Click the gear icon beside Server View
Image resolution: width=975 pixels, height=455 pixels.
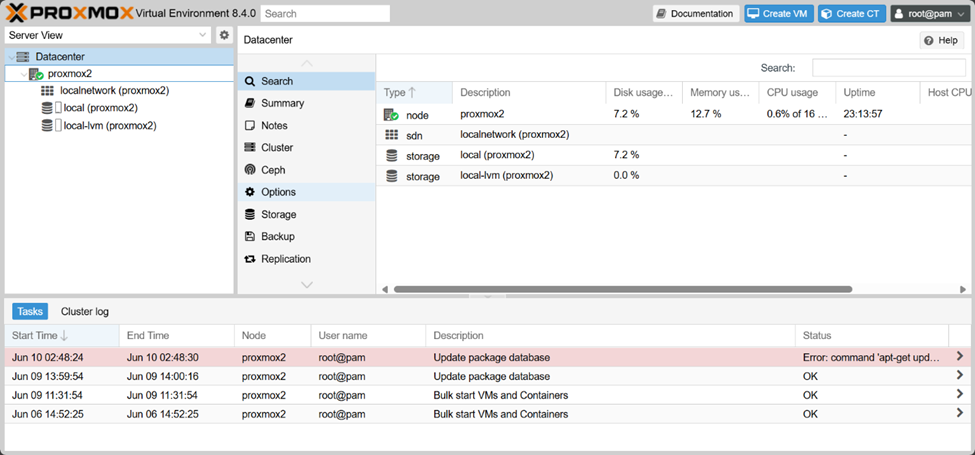coord(224,35)
